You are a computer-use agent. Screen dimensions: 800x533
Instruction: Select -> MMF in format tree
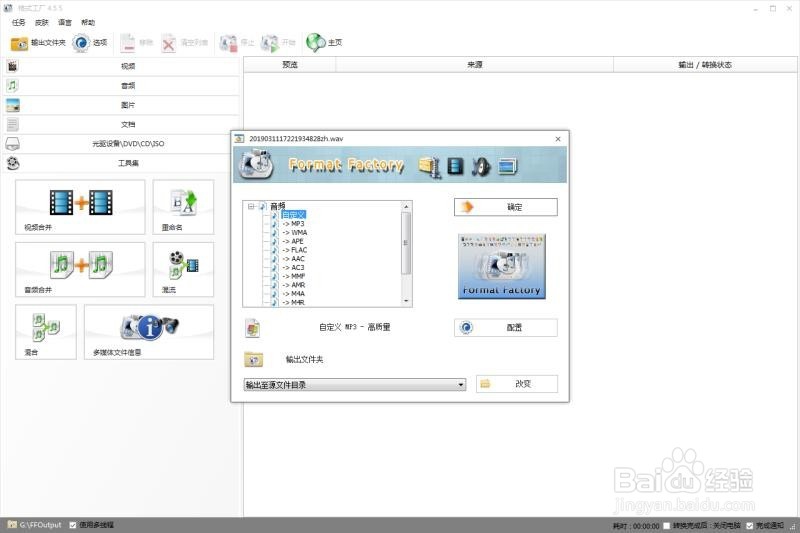[x=294, y=276]
